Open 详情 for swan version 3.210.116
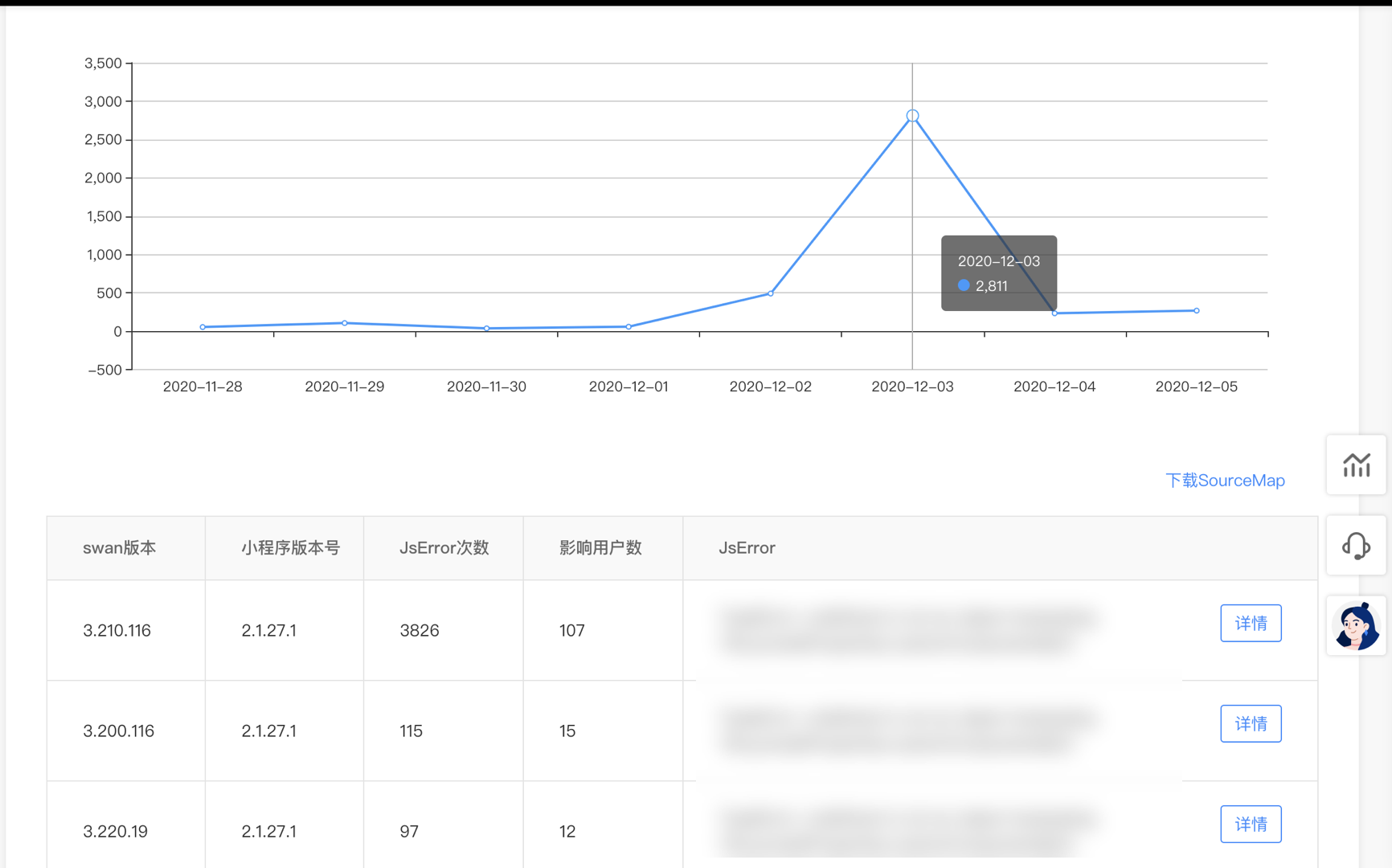Image resolution: width=1392 pixels, height=868 pixels. tap(1251, 624)
